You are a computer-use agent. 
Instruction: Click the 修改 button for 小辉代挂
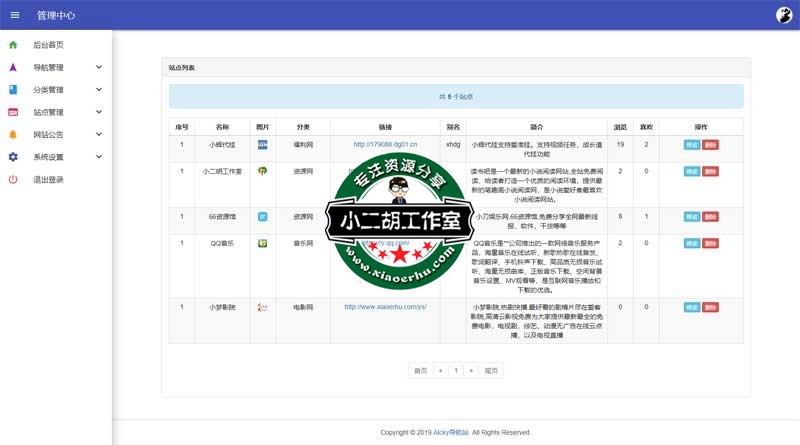pyautogui.click(x=692, y=145)
